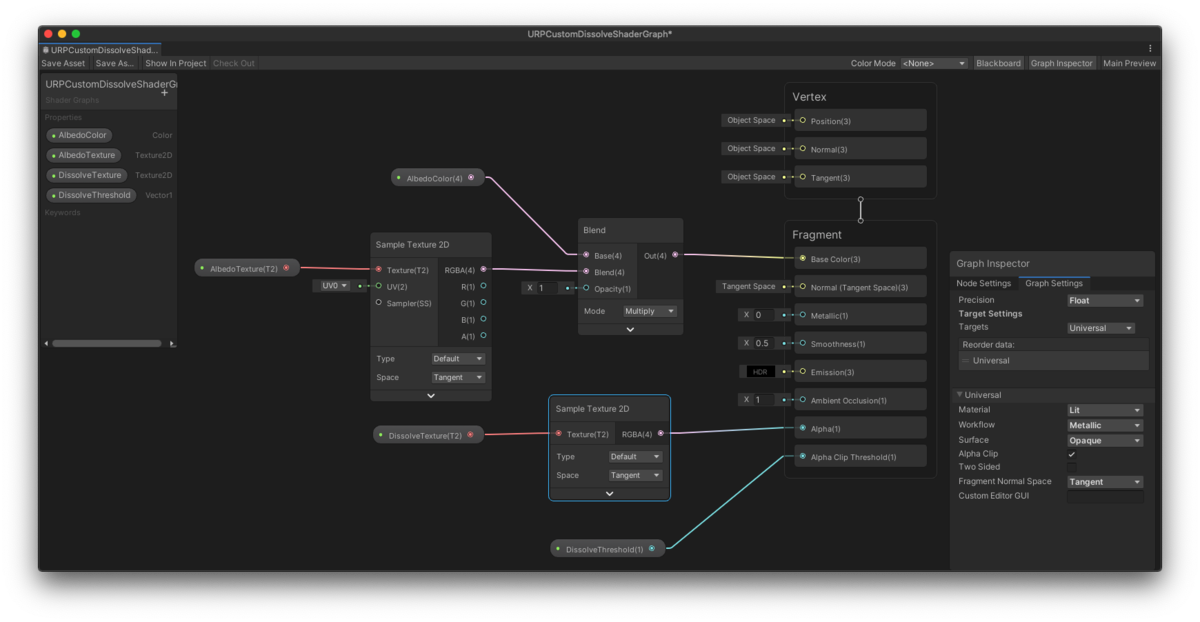This screenshot has height=622, width=1200.
Task: Click R(1) output port of Sample Texture 2D
Action: pos(483,286)
